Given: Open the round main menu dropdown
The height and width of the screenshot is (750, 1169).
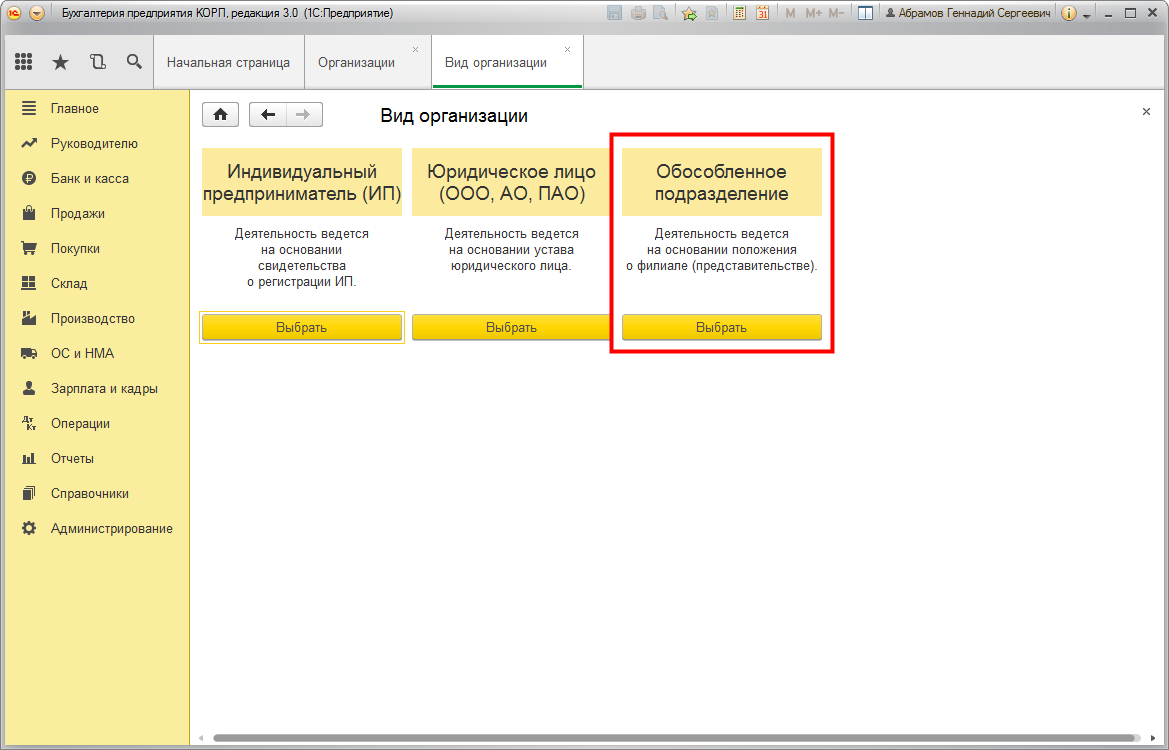Looking at the screenshot, I should coord(37,13).
